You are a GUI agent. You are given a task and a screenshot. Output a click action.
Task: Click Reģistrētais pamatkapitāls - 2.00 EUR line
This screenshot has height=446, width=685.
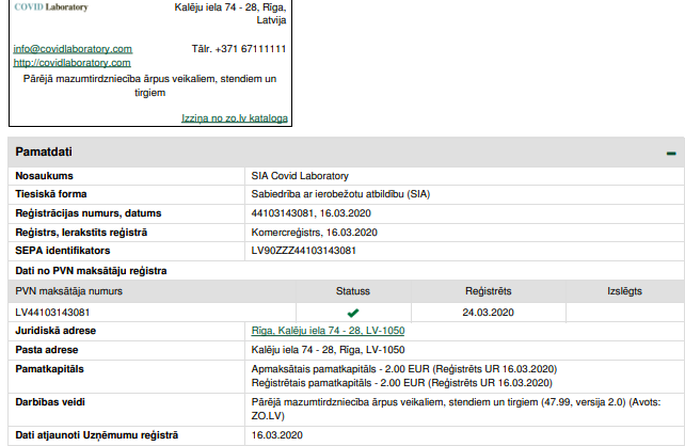point(402,383)
